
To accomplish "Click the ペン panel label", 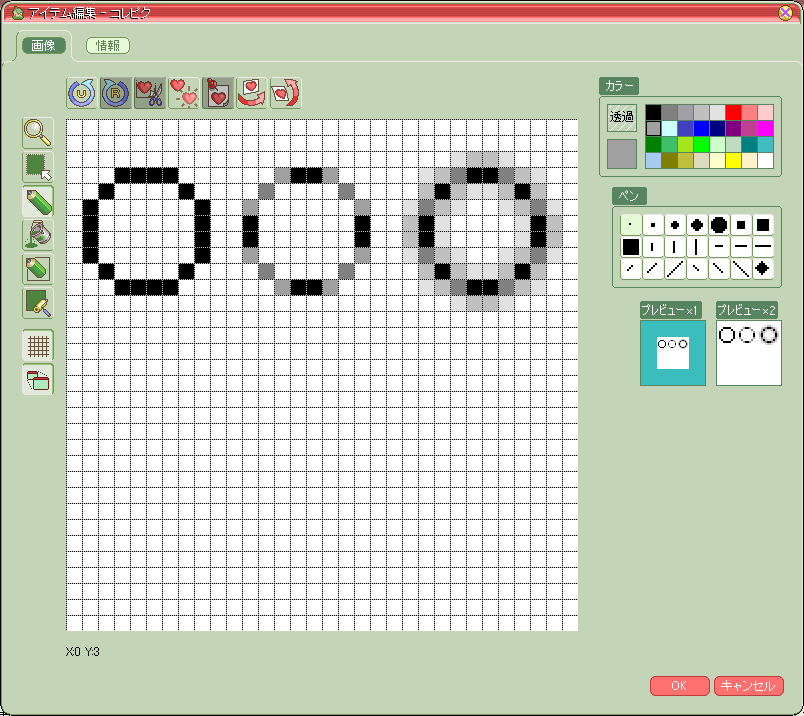I will coord(629,195).
